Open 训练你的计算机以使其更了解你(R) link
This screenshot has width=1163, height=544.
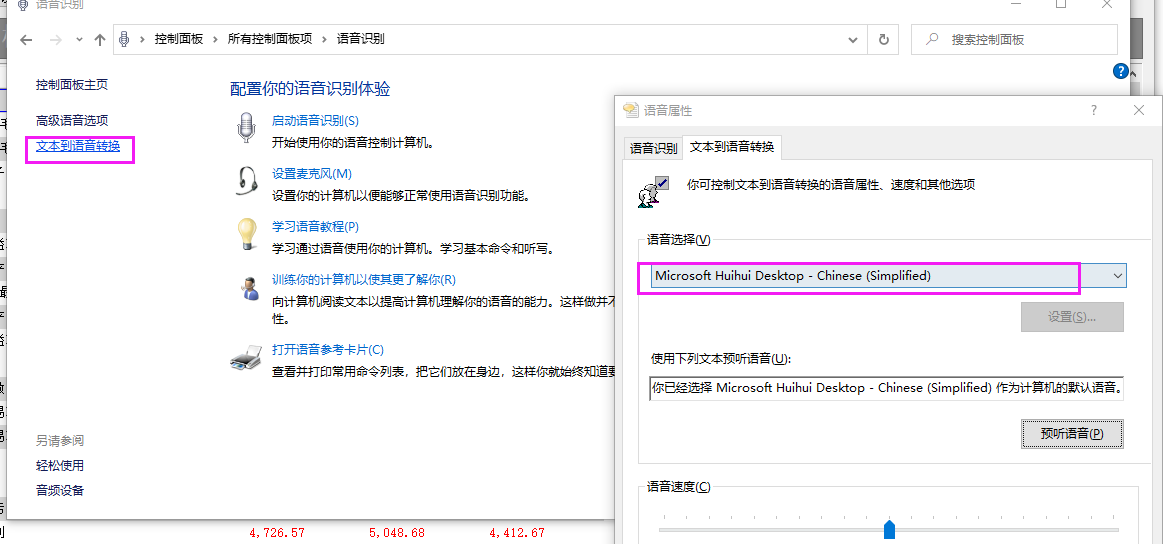(363, 280)
